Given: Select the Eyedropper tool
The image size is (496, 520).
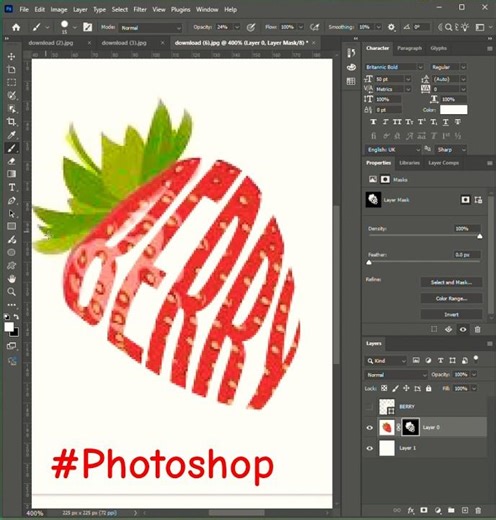Looking at the screenshot, I should [11, 135].
